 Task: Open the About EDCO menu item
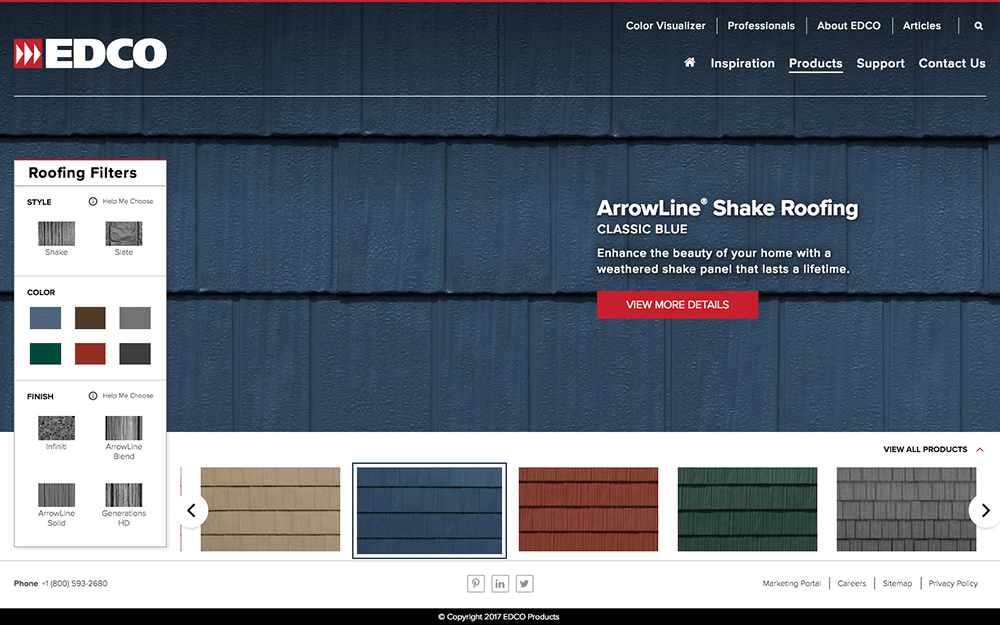pos(848,26)
